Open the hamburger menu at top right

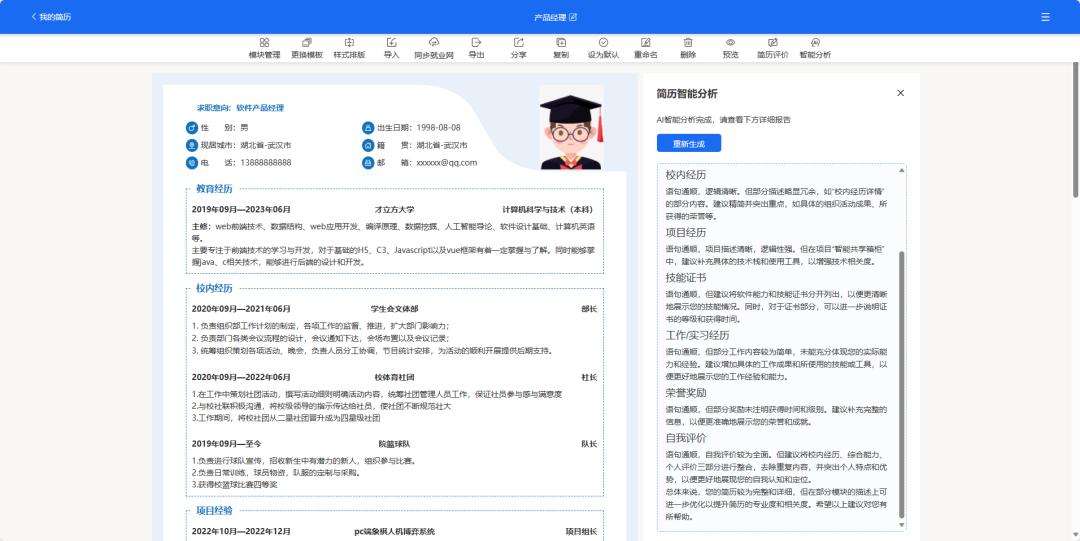(1045, 17)
